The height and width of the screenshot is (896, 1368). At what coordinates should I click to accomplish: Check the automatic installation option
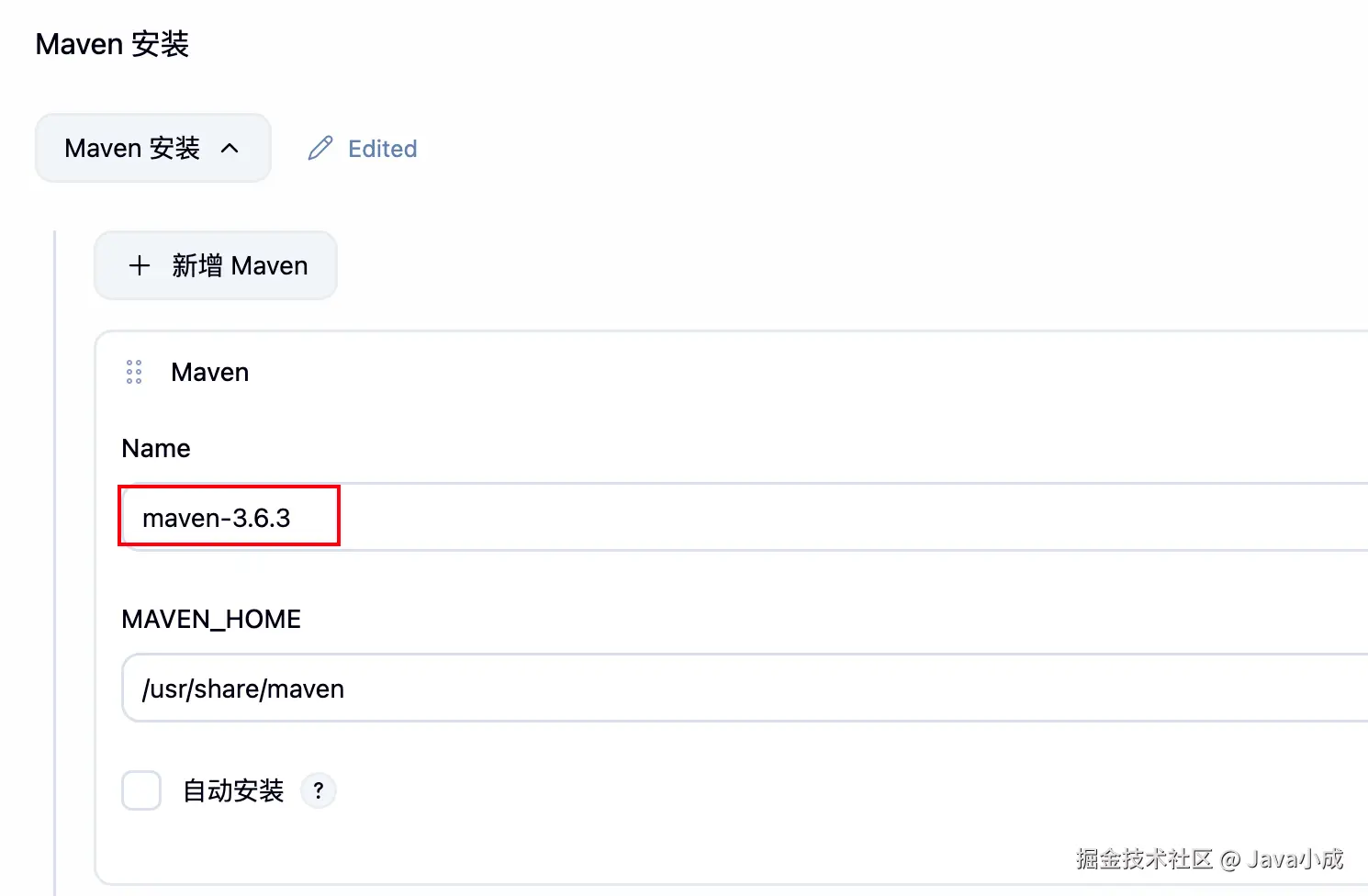[x=140, y=790]
